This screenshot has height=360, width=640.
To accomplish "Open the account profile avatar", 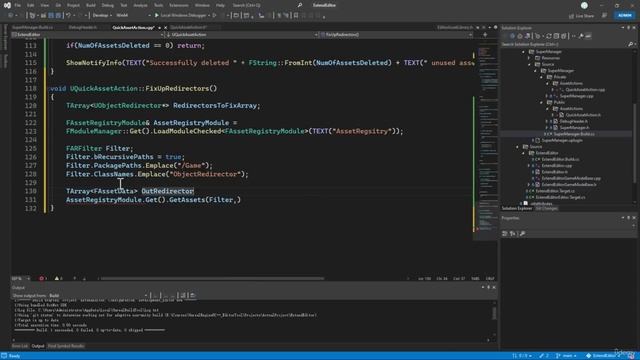I will [x=584, y=5].
